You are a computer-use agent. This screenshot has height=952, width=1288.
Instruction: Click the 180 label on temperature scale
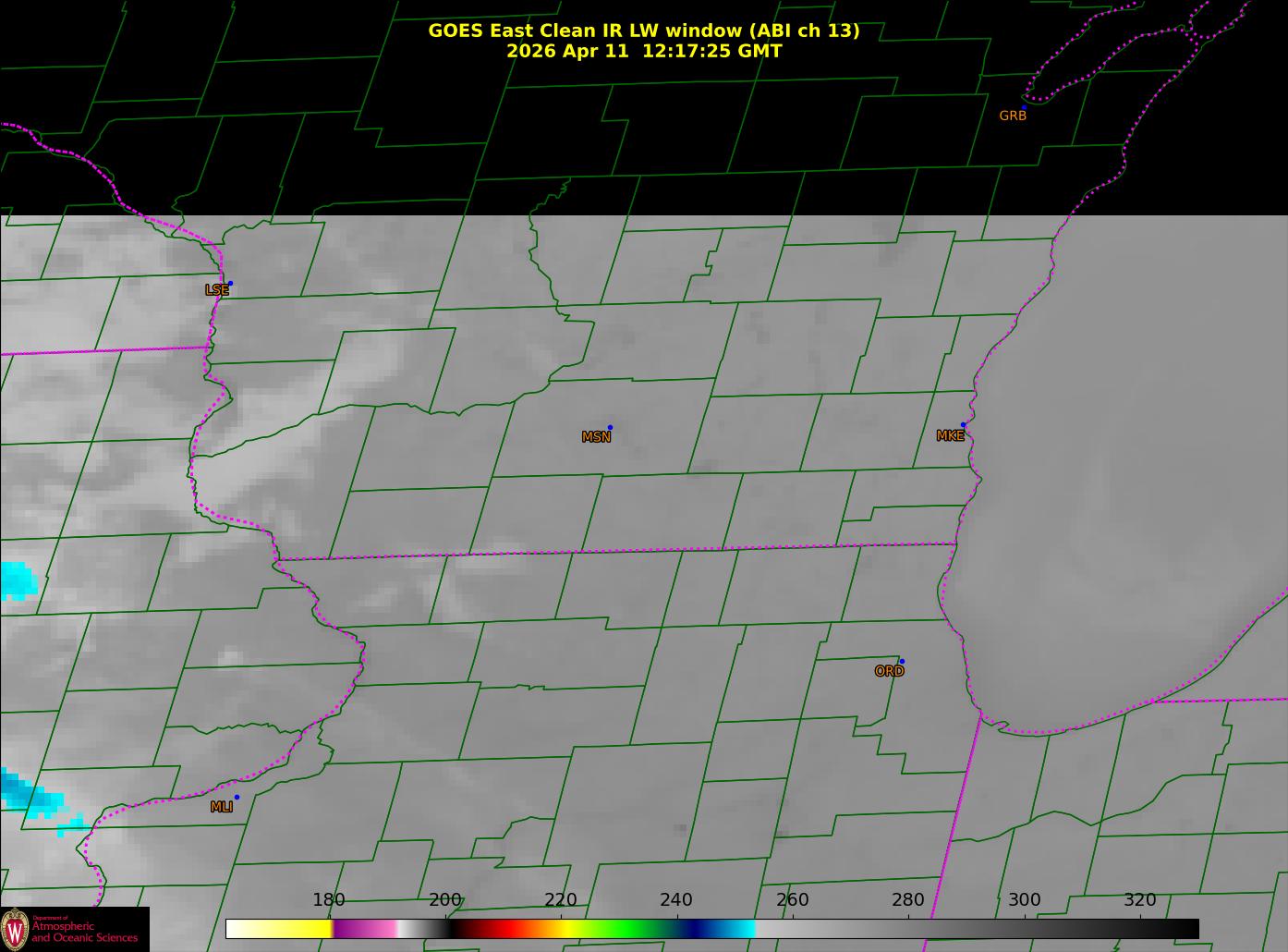[329, 900]
